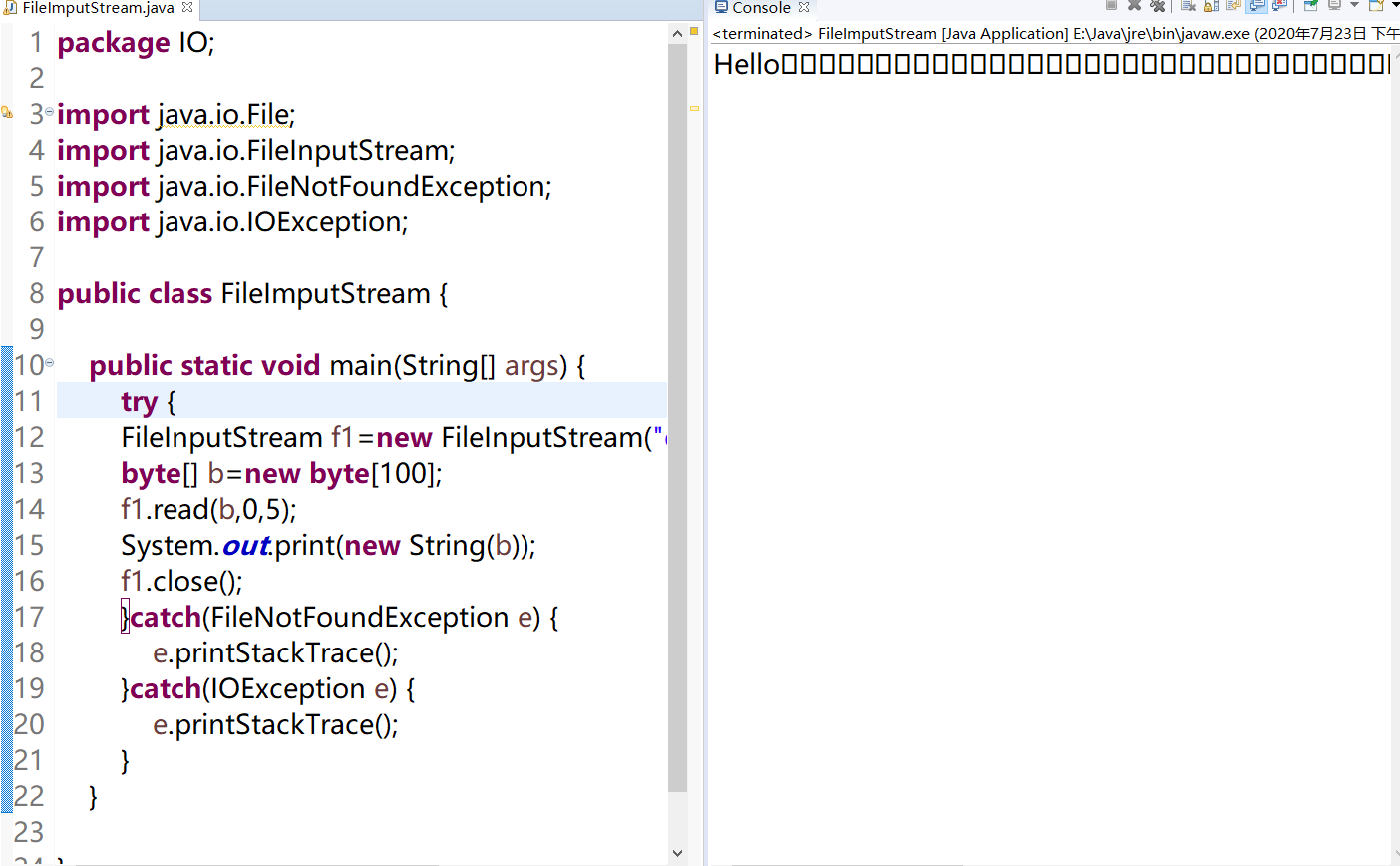Viewport: 1400px width, 866px height.
Task: Click the 'public class FileImputStream {' line
Action: 252,294
